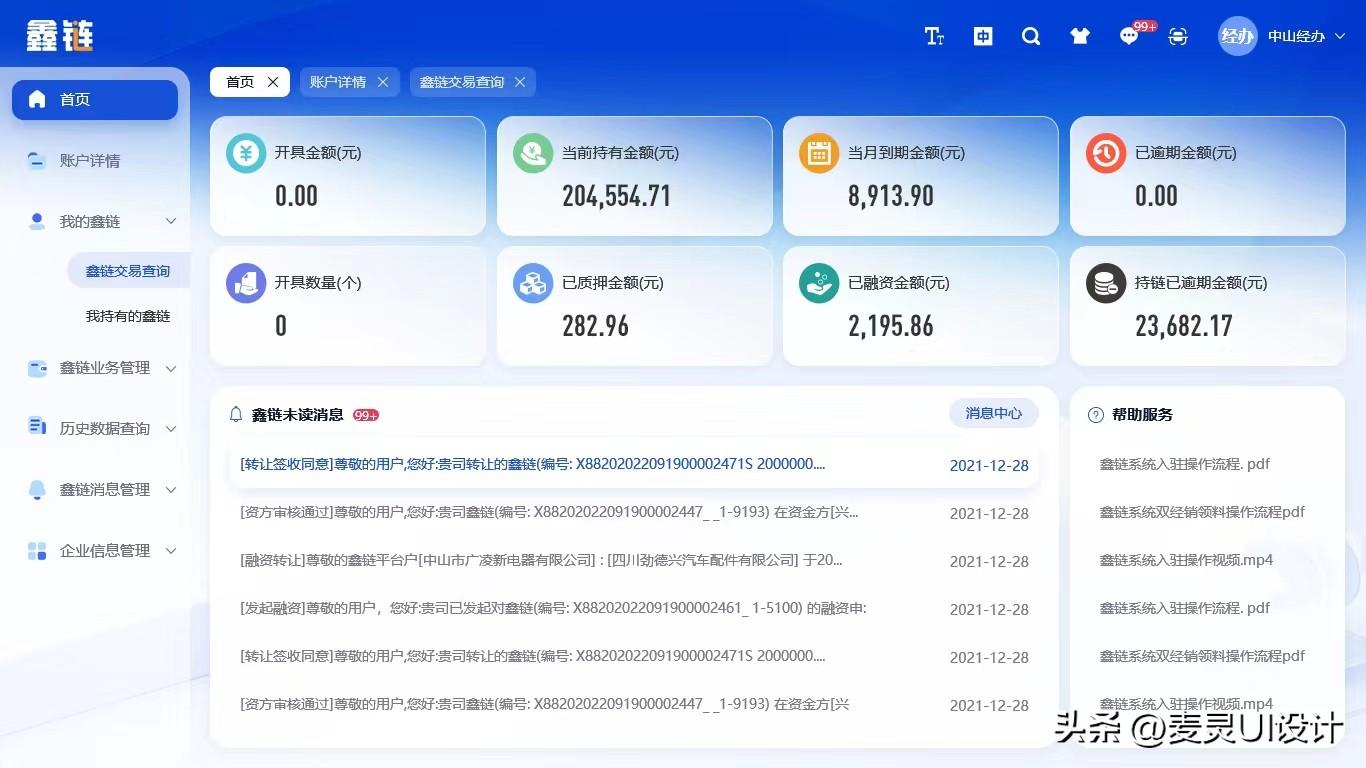Screen dimensions: 1366x768
Task: Expand the 鑫链消息管理 chevron
Action: point(171,490)
